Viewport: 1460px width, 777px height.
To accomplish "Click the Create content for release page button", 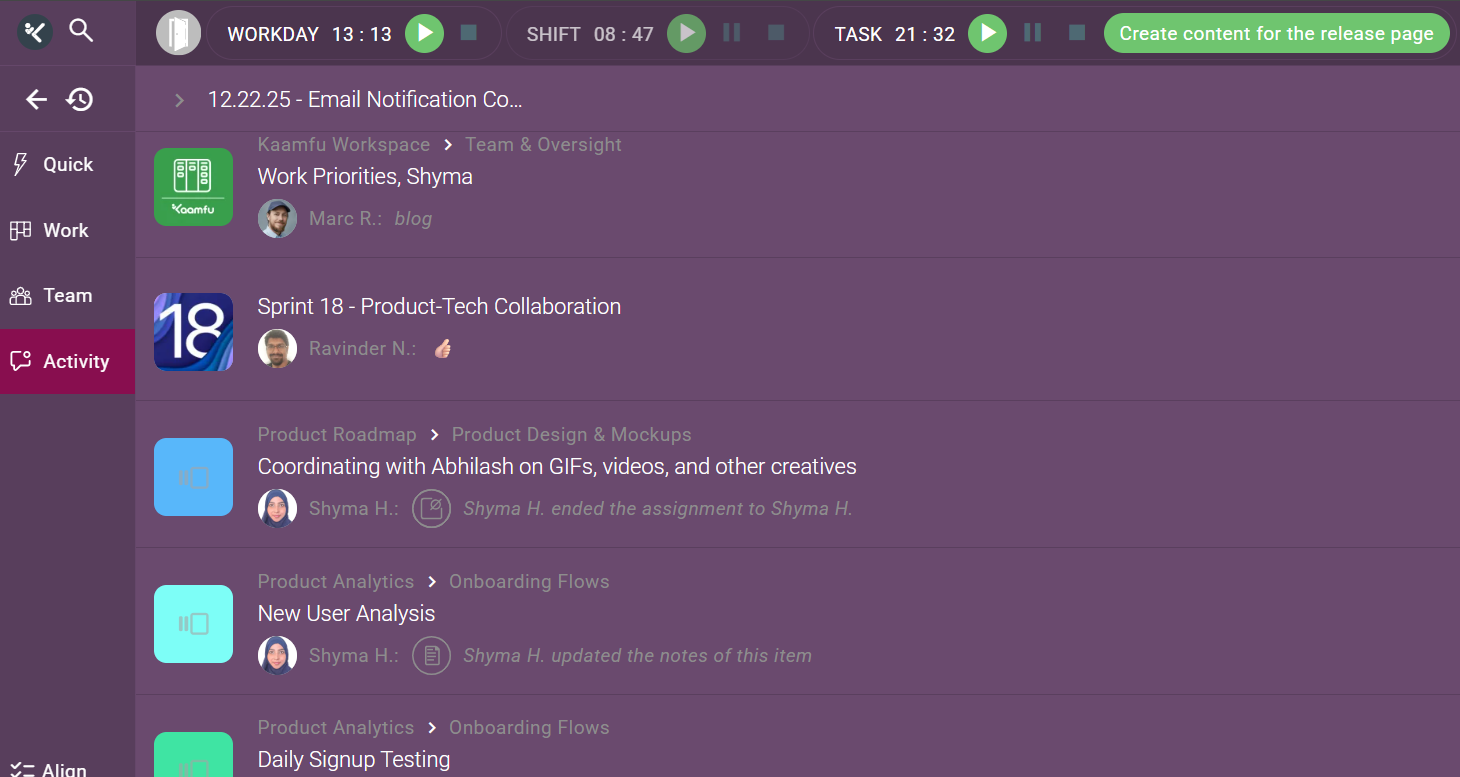I will [1276, 34].
